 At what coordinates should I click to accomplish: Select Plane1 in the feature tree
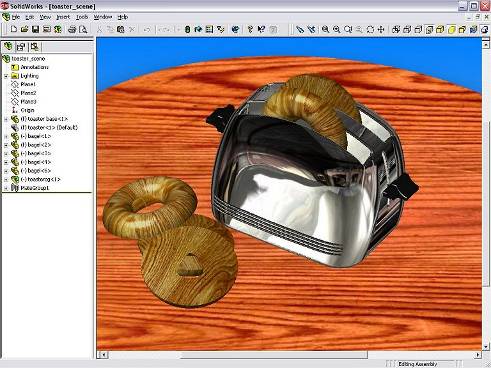click(x=28, y=84)
